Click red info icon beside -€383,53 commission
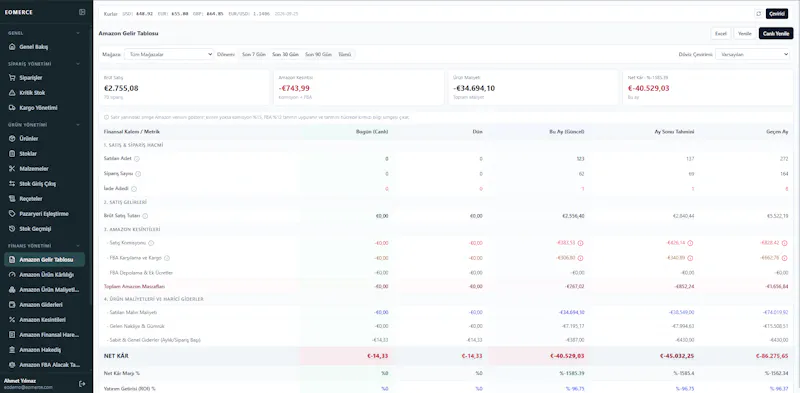The width and height of the screenshot is (800, 393). (x=581, y=243)
